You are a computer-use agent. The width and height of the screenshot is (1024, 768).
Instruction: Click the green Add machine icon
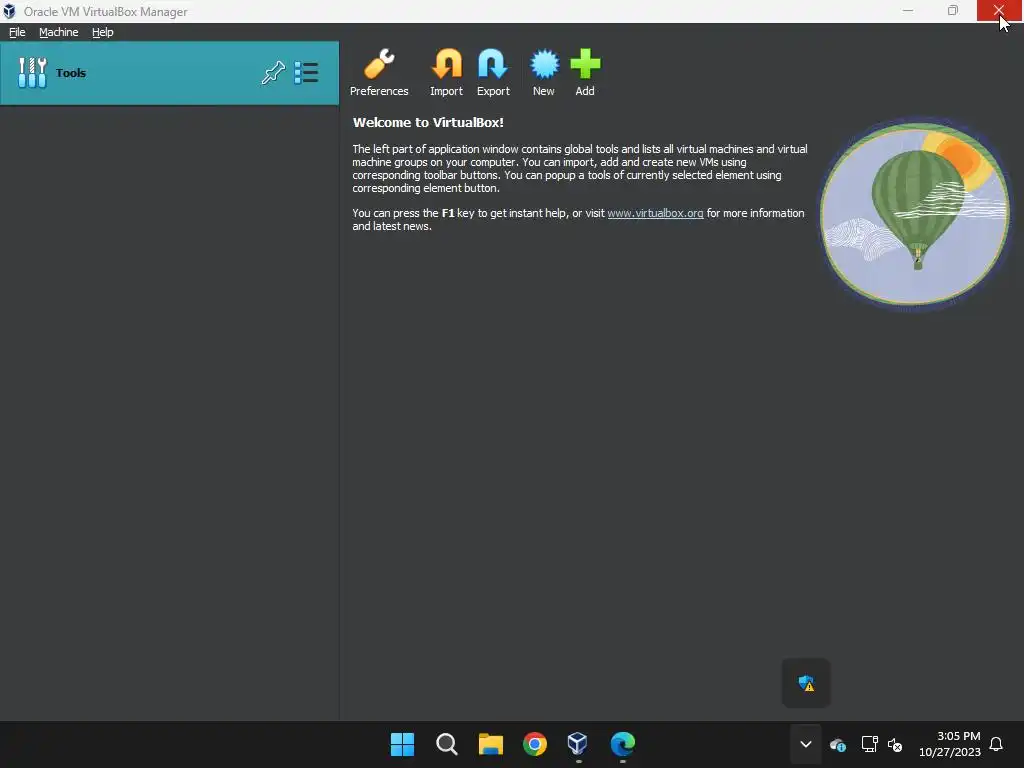pos(585,72)
